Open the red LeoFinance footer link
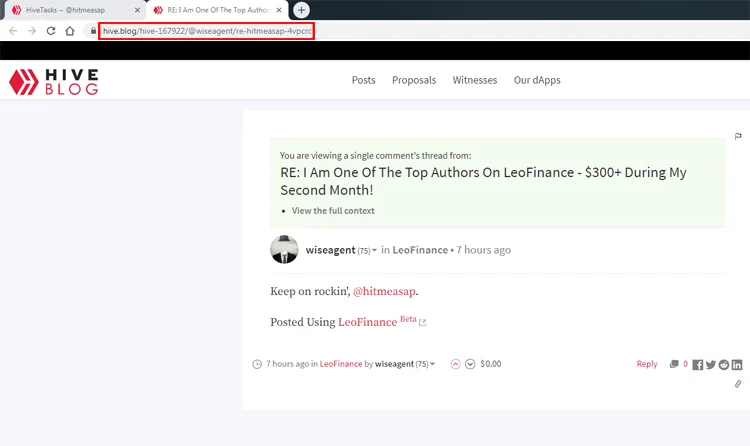The height and width of the screenshot is (446, 750). pos(341,364)
